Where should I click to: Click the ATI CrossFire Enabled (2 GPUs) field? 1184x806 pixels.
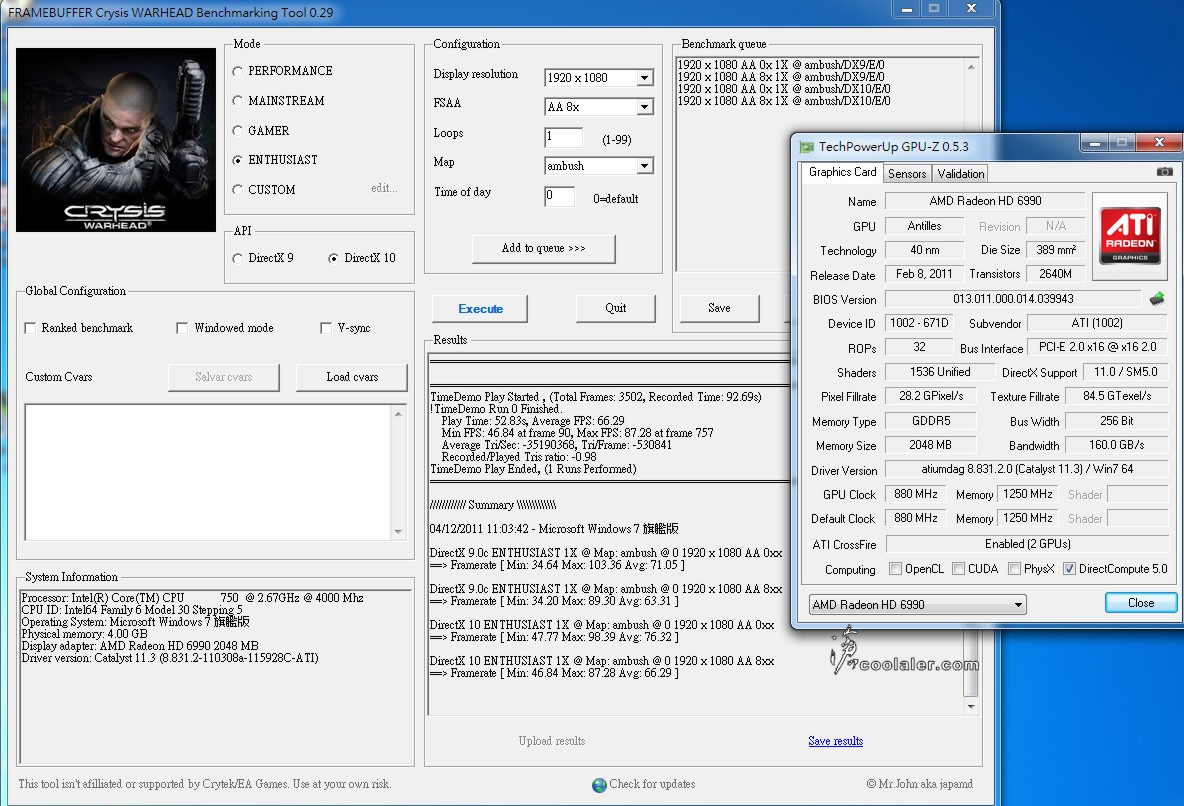[x=1026, y=544]
